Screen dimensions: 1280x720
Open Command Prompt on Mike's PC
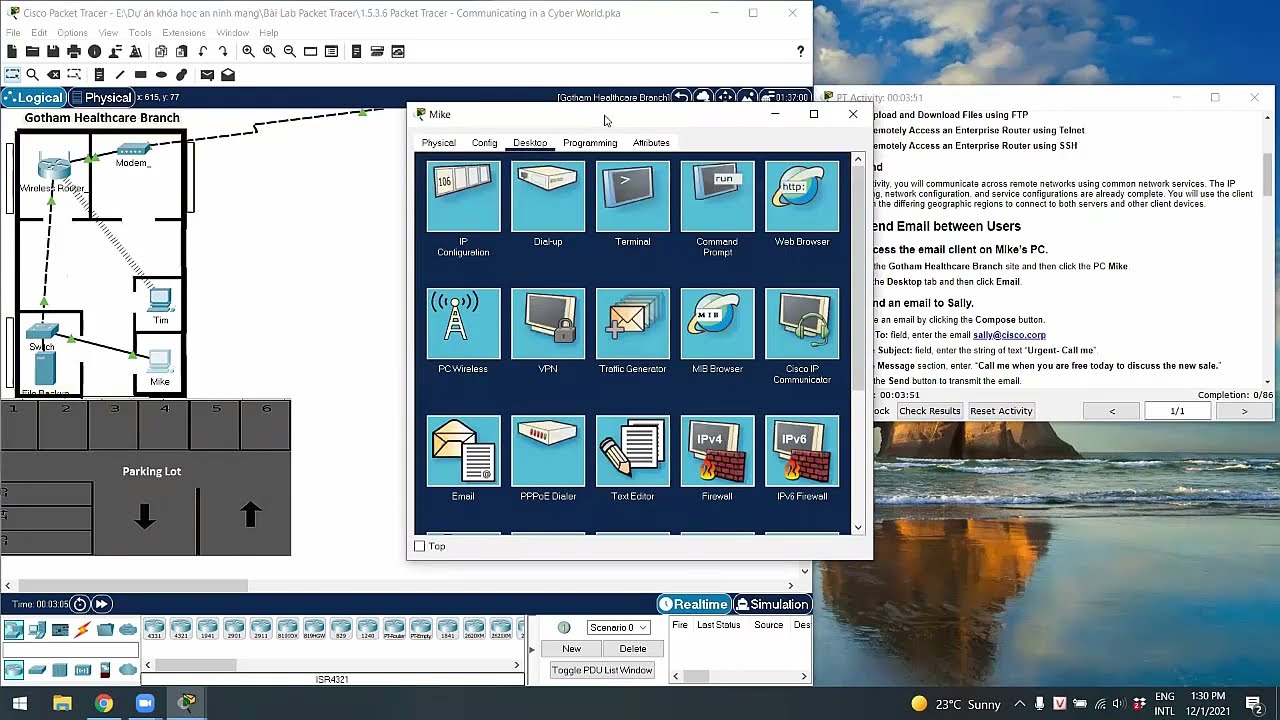(717, 198)
